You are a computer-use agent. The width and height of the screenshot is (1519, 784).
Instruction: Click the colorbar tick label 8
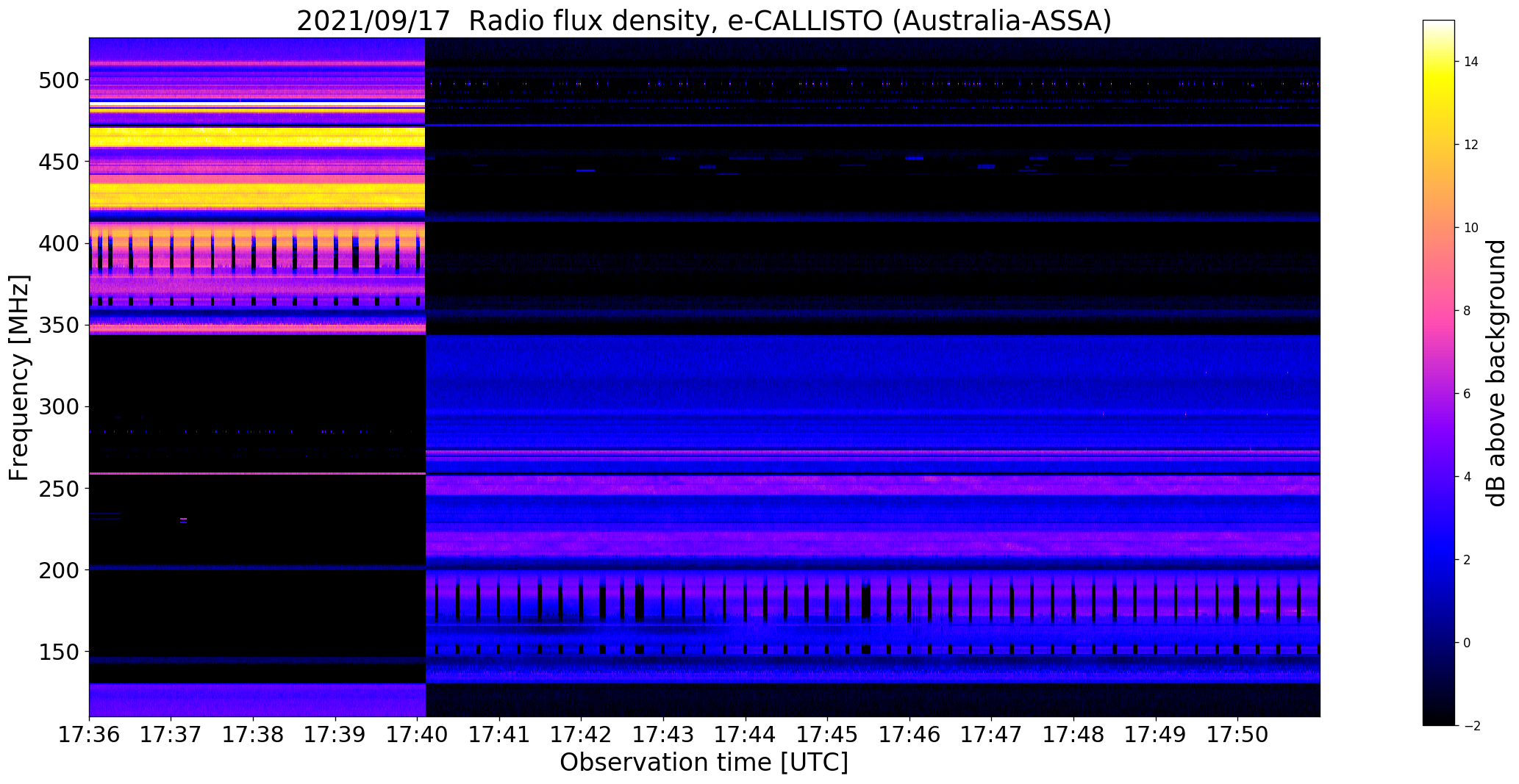(1468, 311)
